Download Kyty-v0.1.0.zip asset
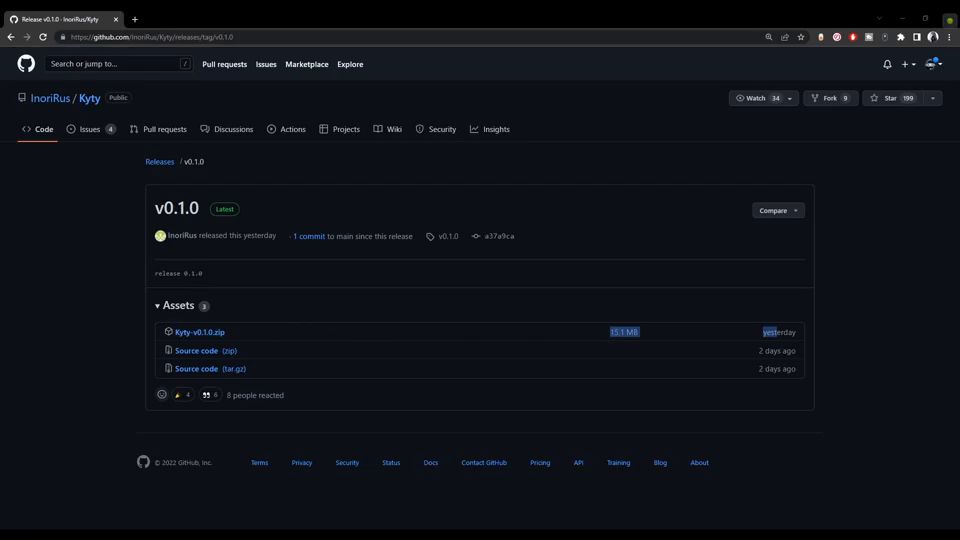This screenshot has width=960, height=540. 199,332
